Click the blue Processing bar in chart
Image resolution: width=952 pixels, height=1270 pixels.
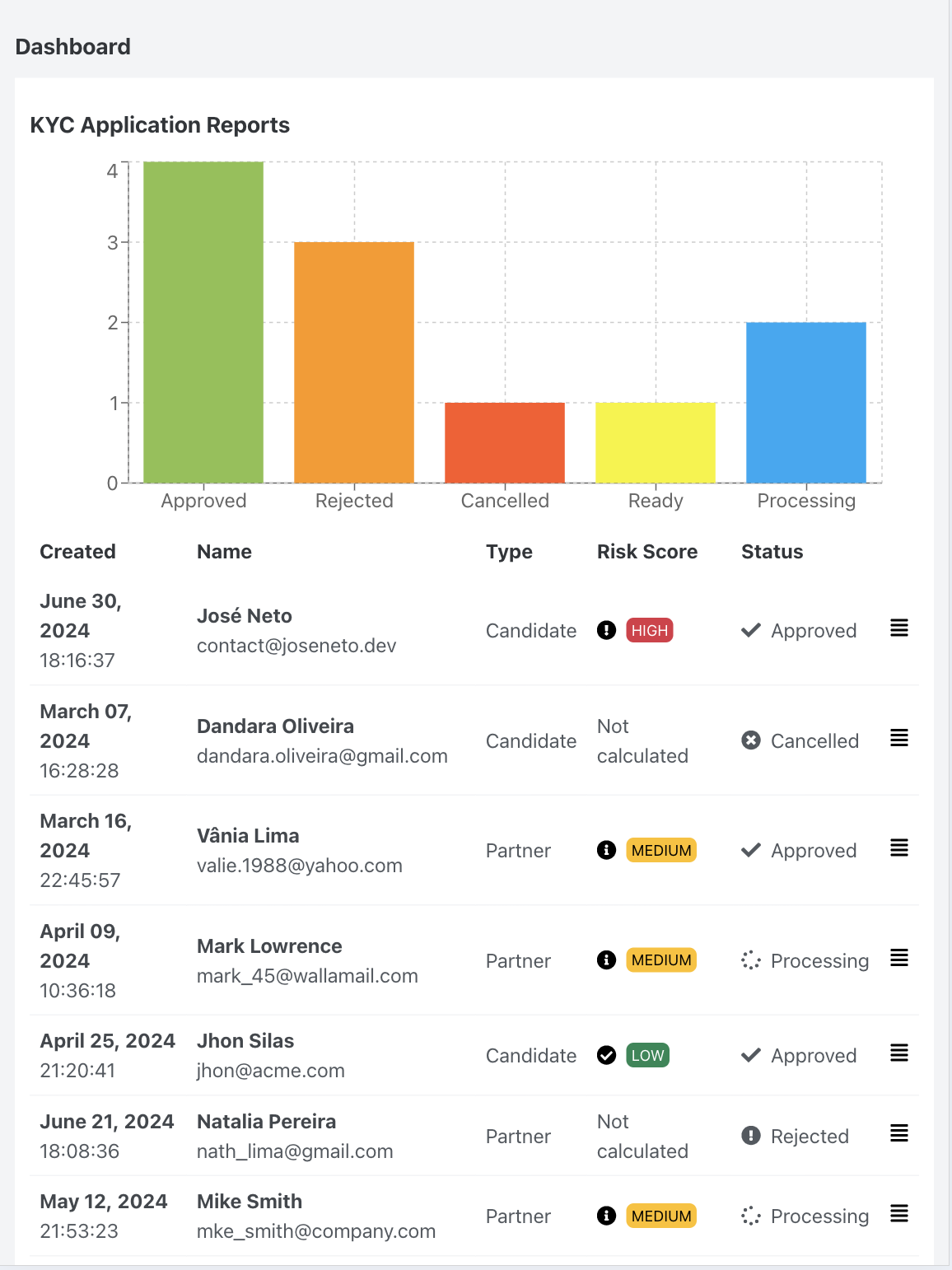click(x=806, y=403)
